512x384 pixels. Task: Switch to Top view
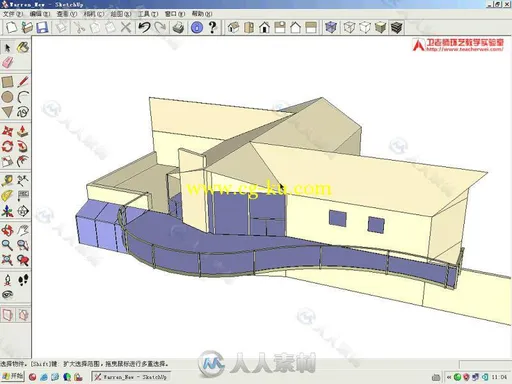(x=249, y=27)
